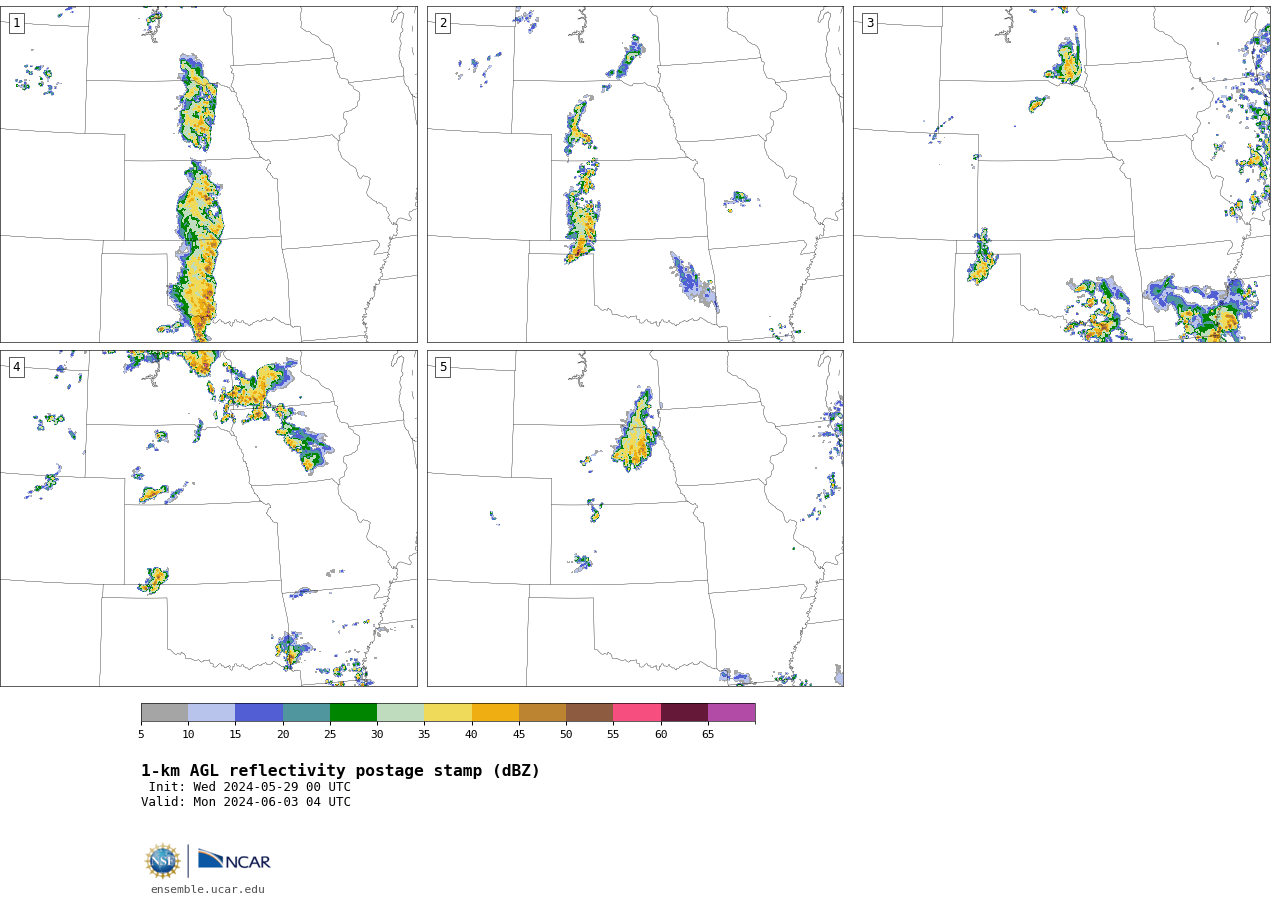This screenshot has width=1280, height=901.
Task: Click the colorbar tick label 5
Action: pos(141,735)
